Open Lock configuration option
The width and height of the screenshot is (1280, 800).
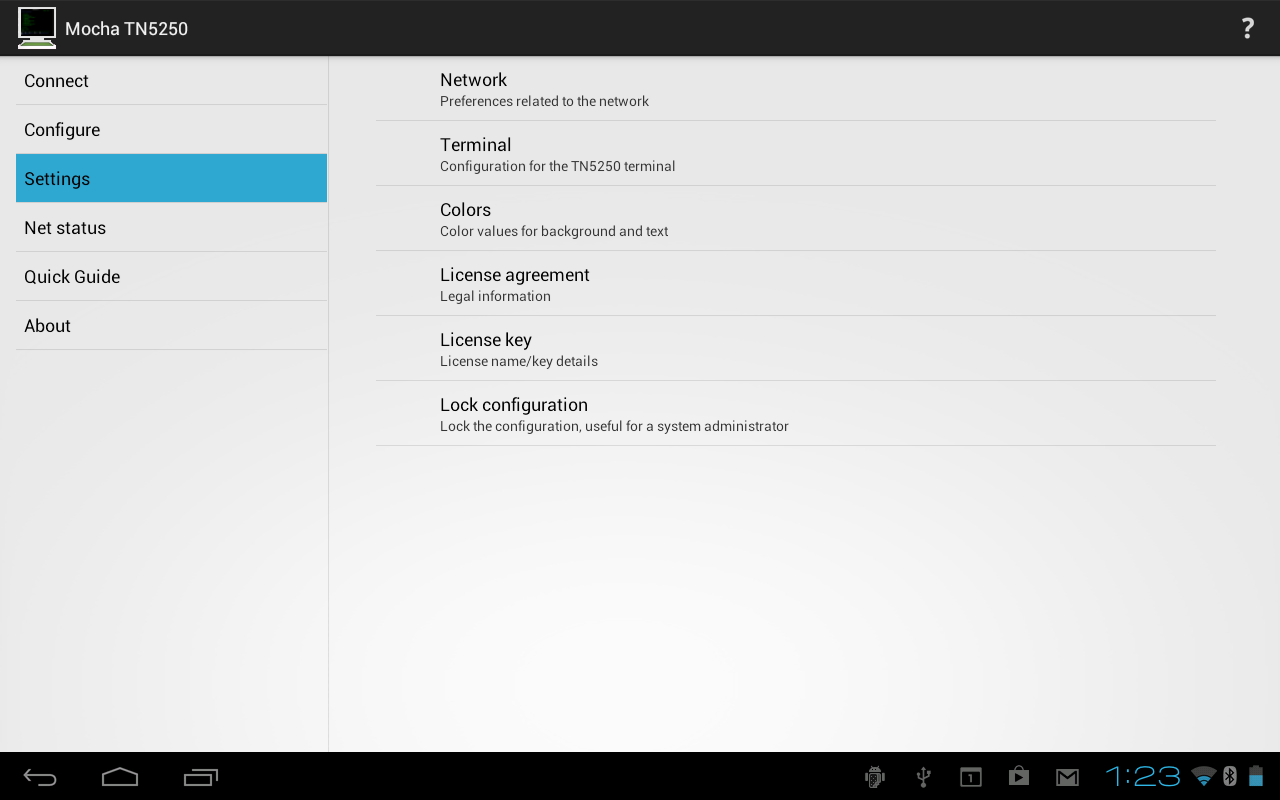coord(796,414)
